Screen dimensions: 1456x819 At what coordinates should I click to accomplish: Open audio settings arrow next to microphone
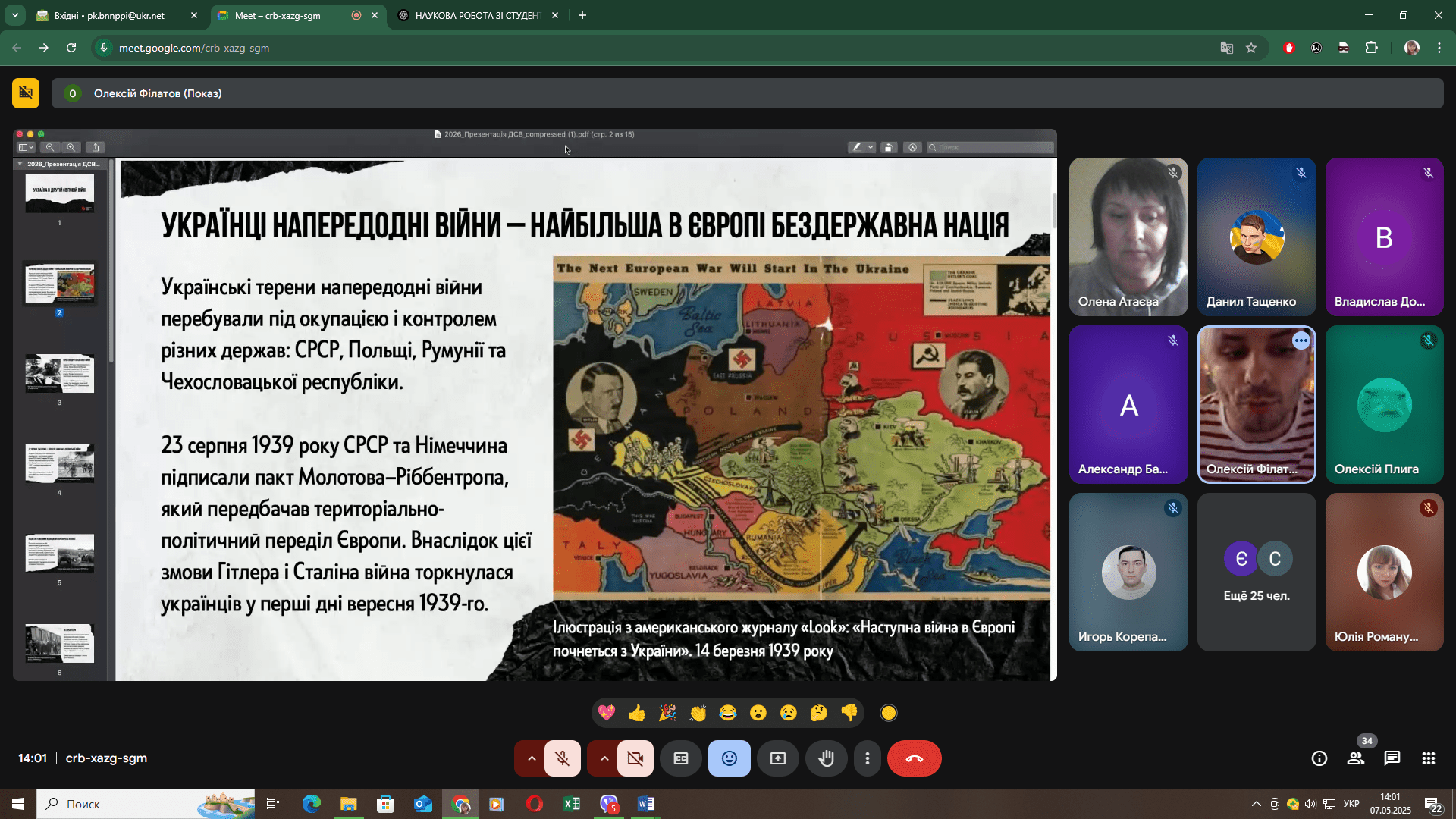pyautogui.click(x=531, y=758)
